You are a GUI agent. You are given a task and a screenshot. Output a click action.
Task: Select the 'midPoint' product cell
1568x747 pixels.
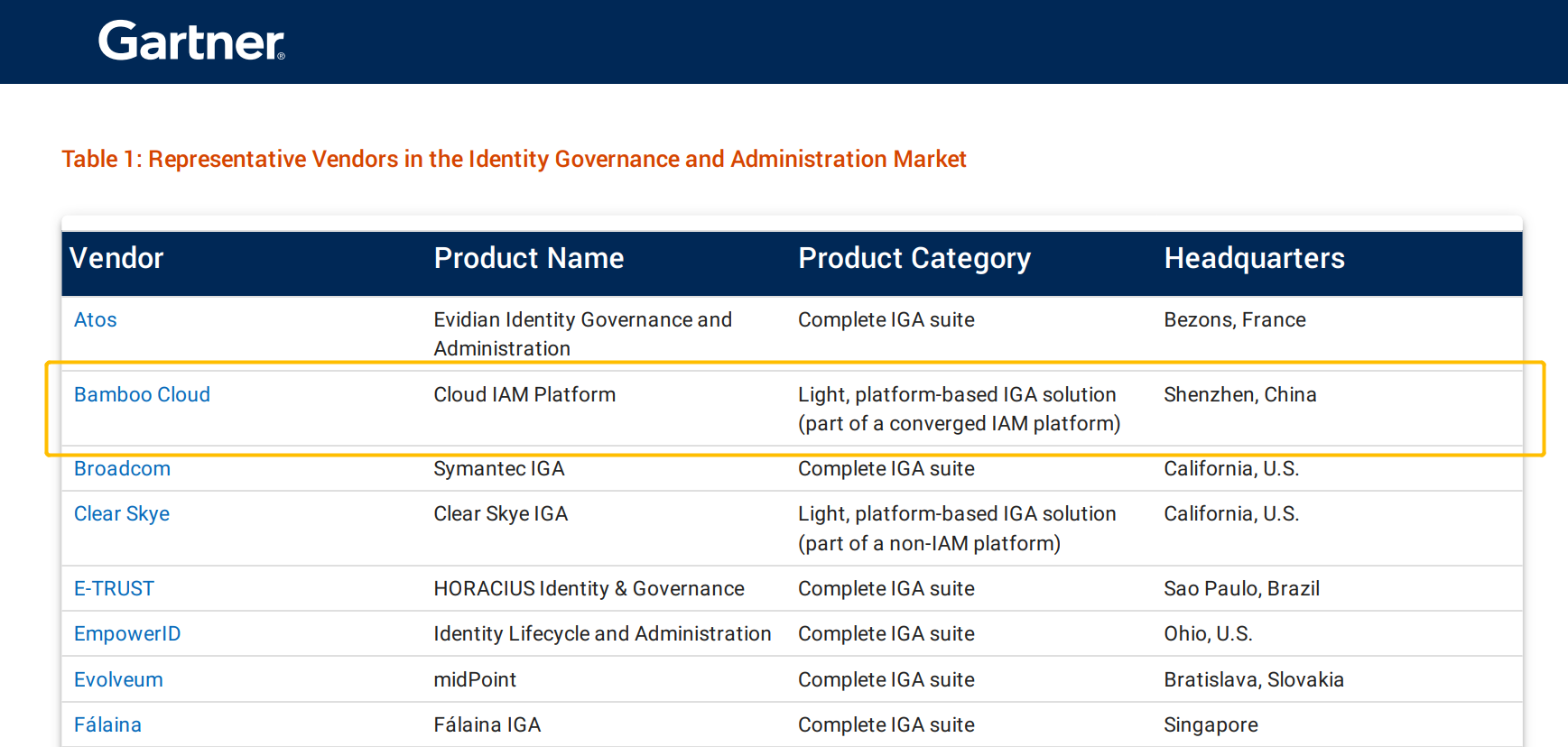pos(475,680)
